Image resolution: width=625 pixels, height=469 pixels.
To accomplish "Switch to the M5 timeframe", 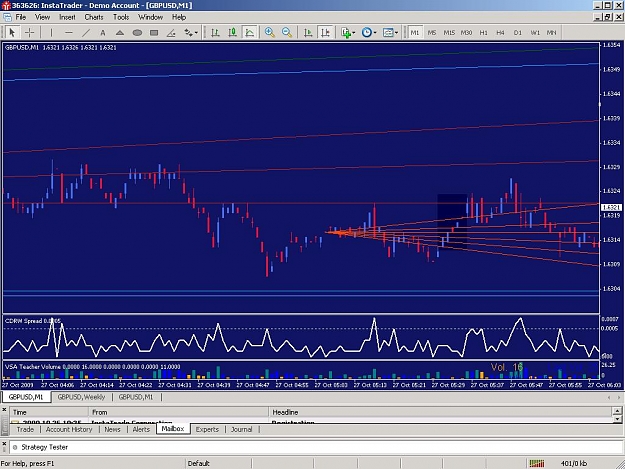I will (432, 33).
